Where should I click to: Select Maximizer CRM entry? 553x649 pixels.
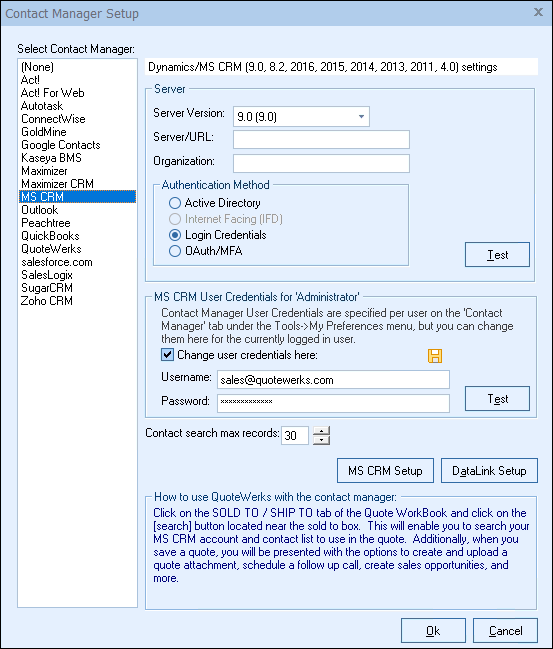[77, 184]
